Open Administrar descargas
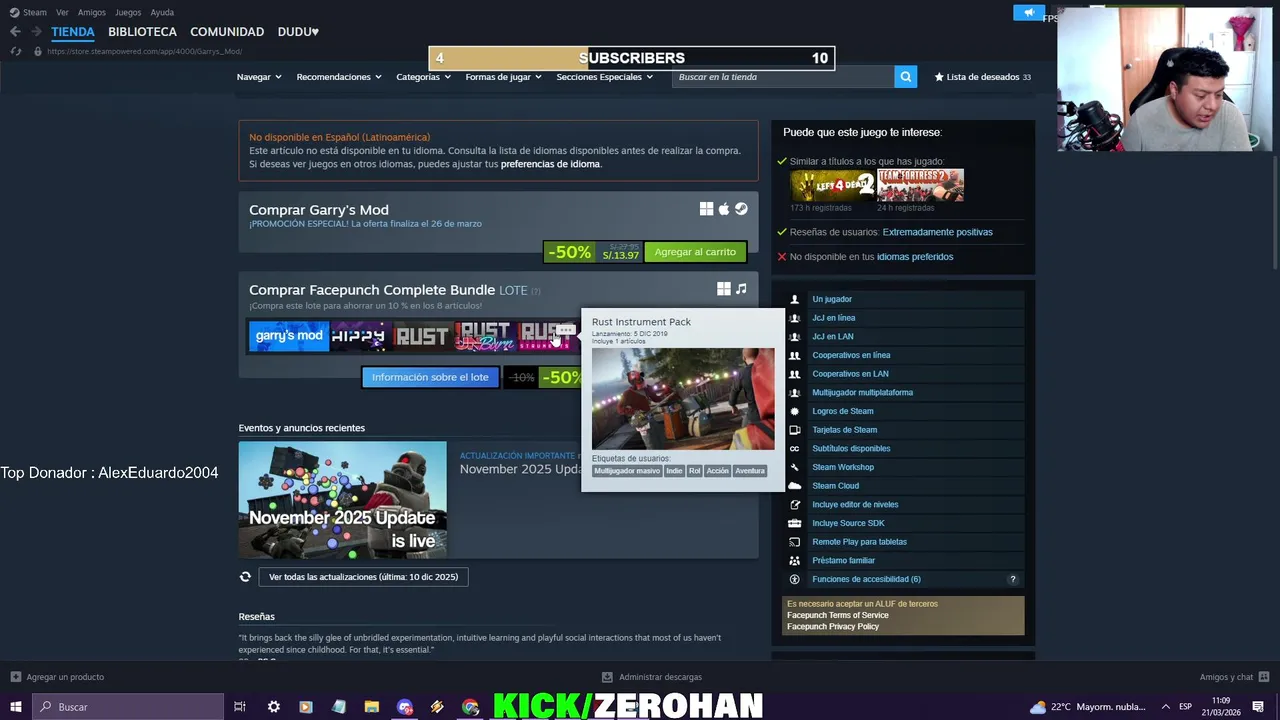Image resolution: width=1280 pixels, height=720 pixels. (x=652, y=677)
